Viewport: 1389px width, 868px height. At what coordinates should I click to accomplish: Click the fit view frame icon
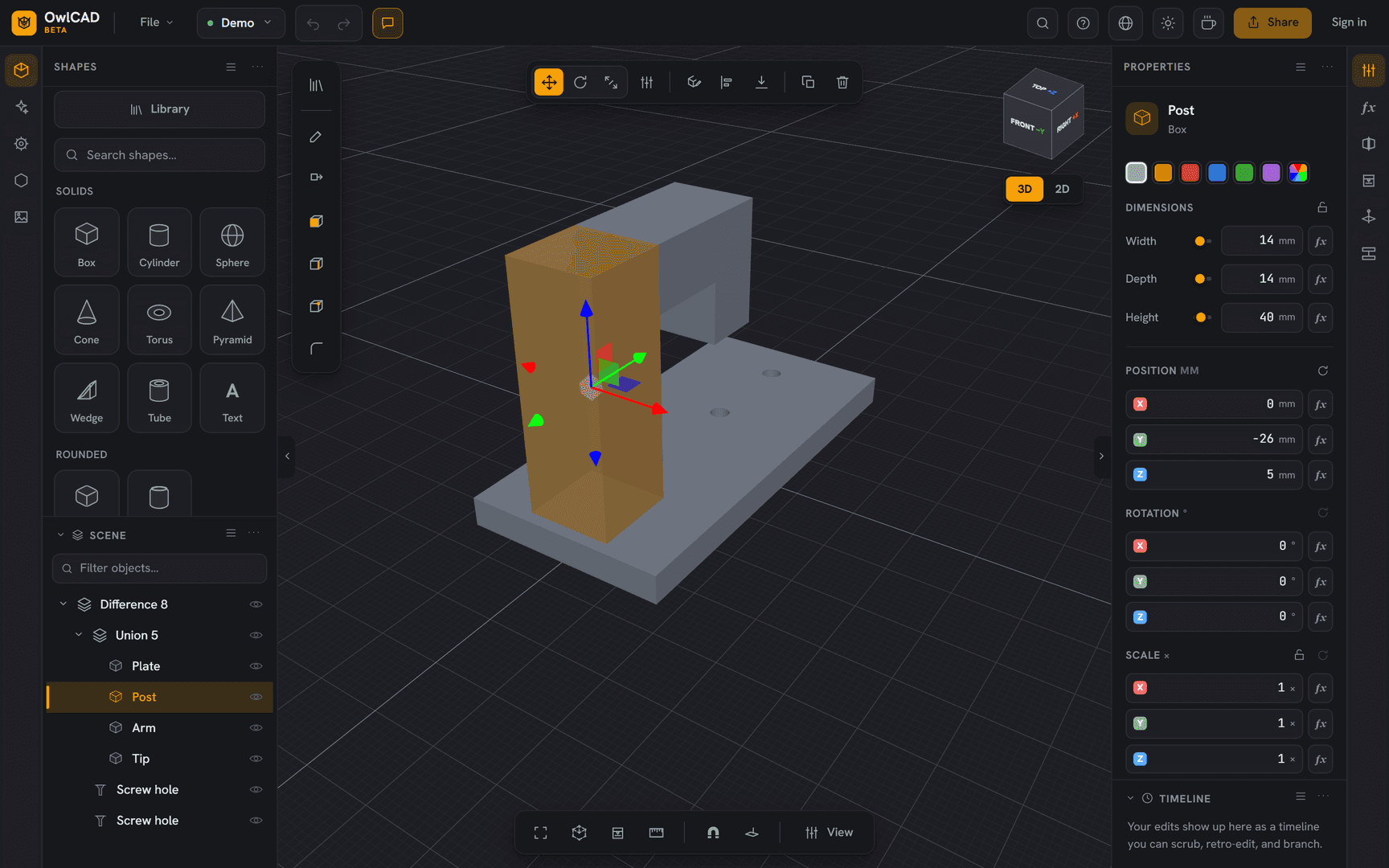(541, 833)
